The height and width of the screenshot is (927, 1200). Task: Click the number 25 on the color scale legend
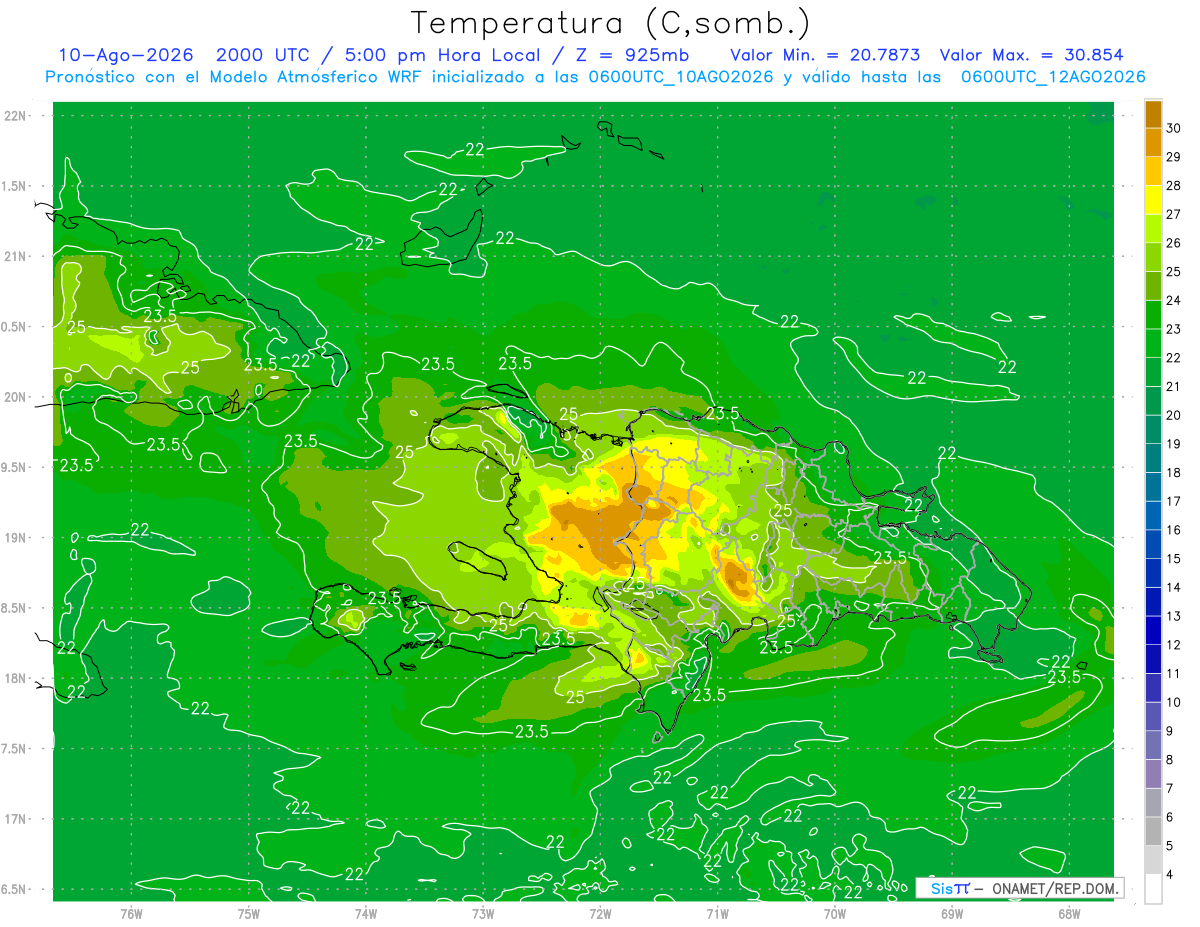1174,272
